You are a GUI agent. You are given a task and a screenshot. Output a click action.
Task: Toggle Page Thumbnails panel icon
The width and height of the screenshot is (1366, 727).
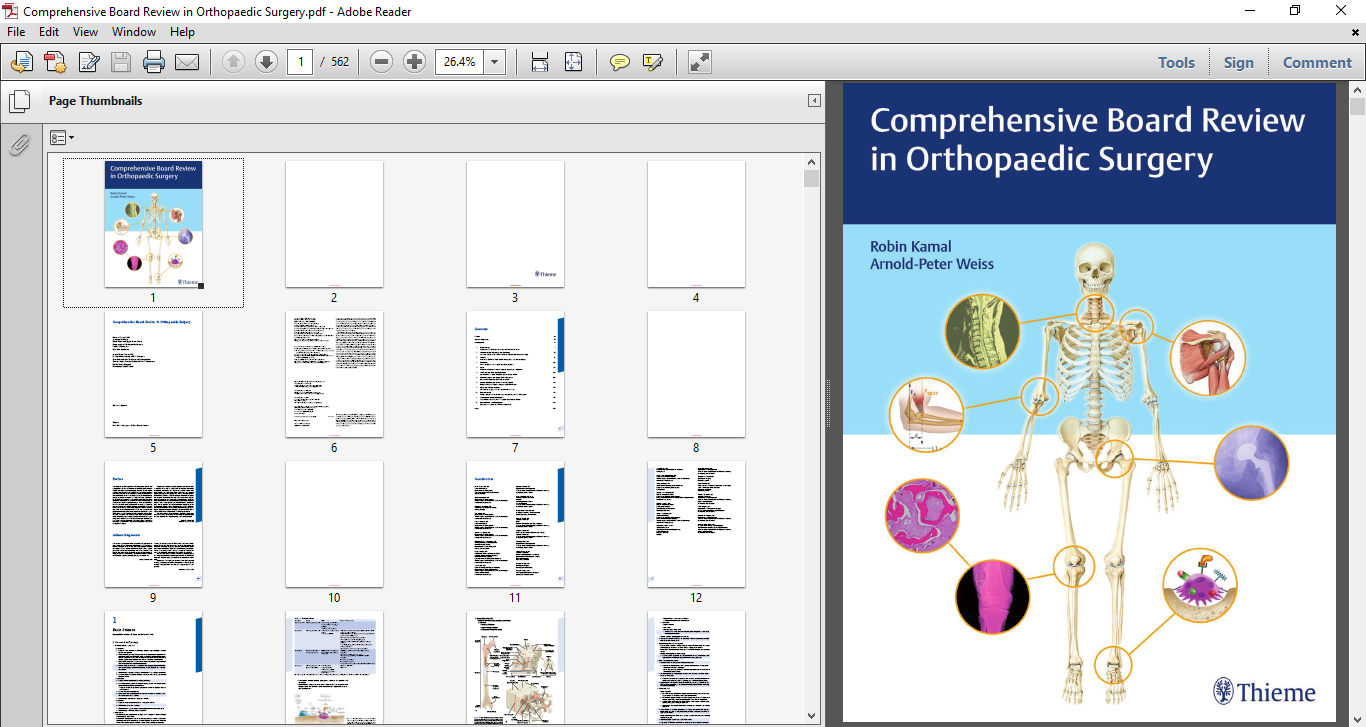coord(19,101)
